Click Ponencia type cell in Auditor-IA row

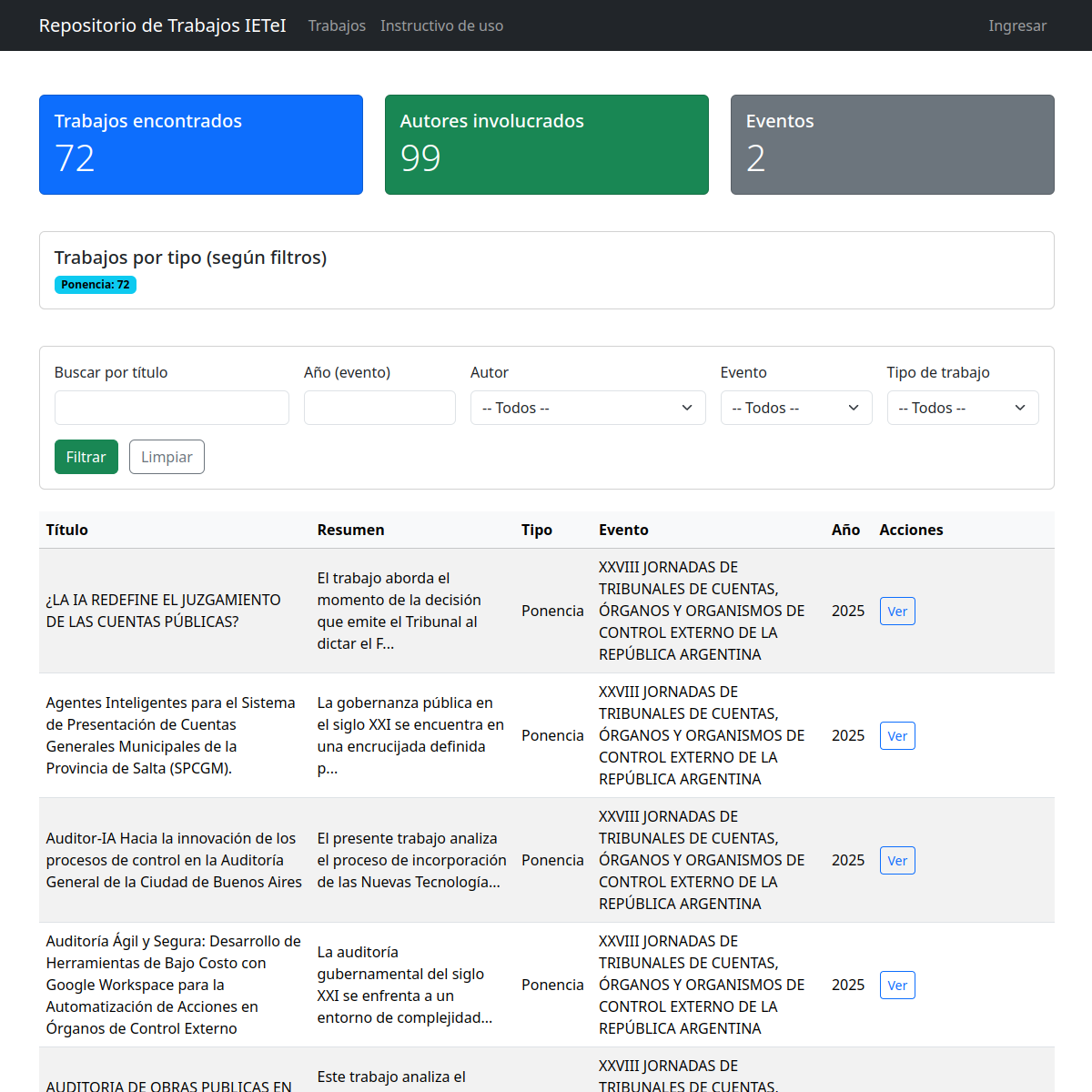click(552, 860)
